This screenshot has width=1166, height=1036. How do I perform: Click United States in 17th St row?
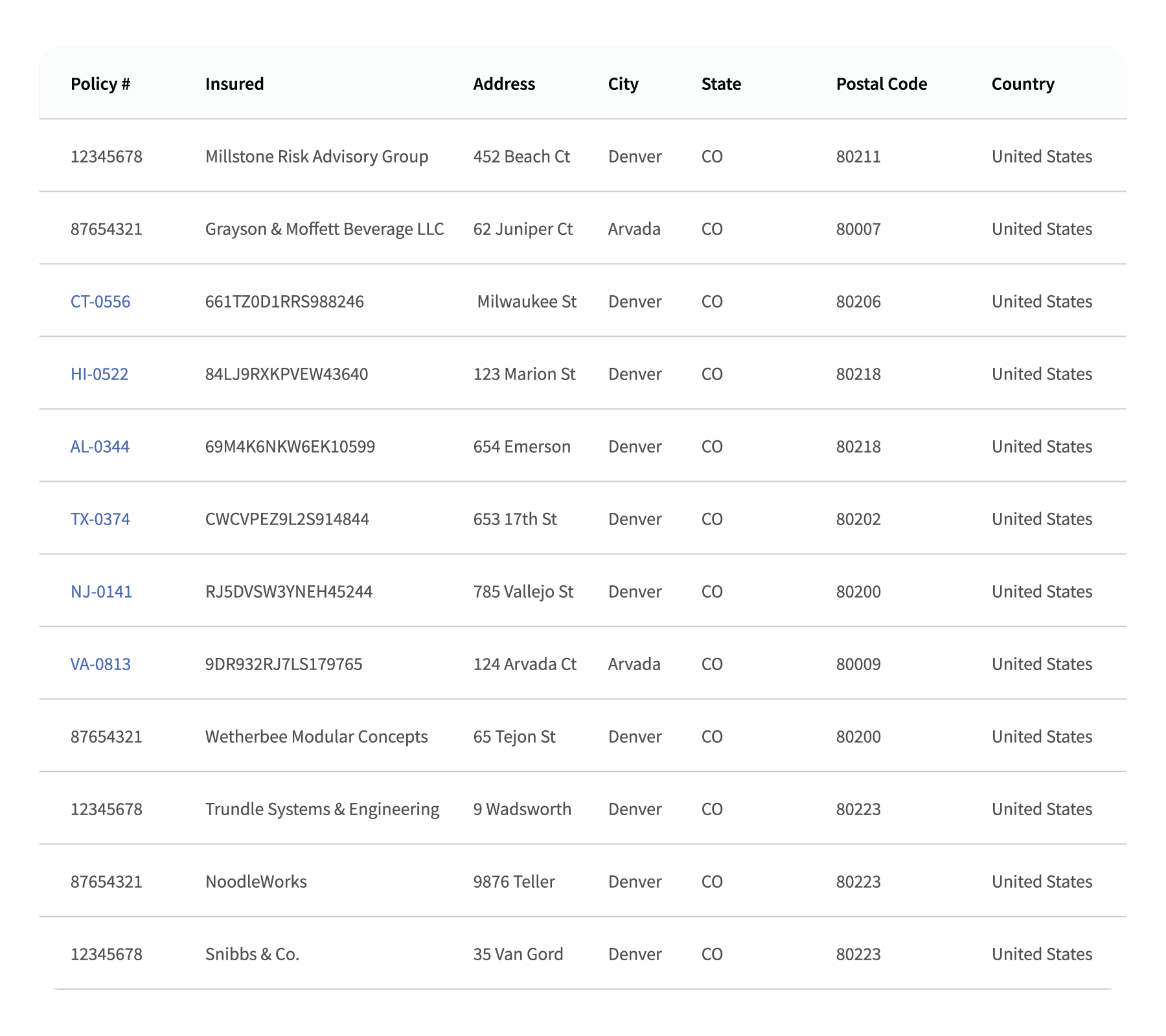coord(1042,519)
